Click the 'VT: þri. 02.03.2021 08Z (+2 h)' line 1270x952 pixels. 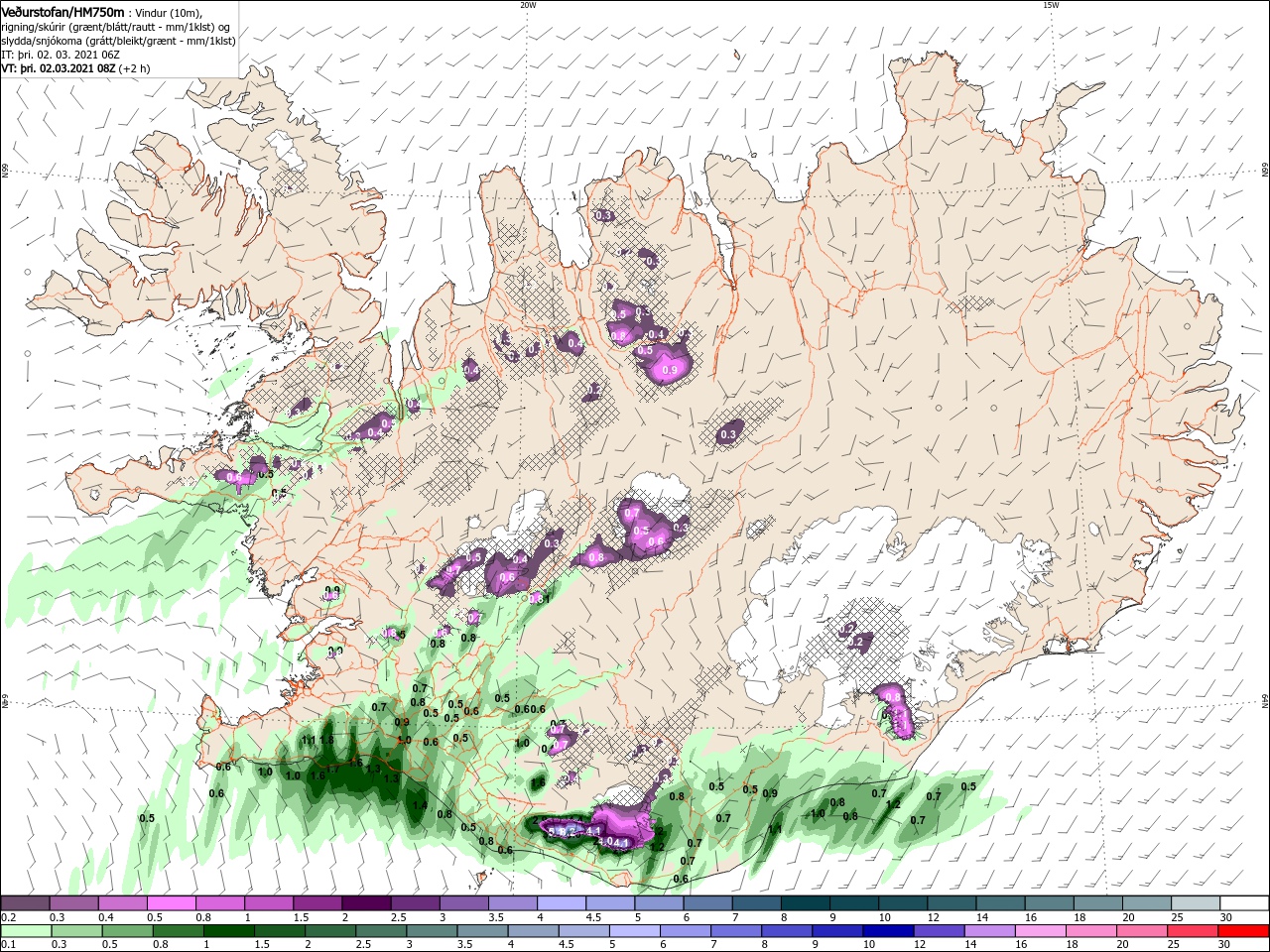click(76, 68)
